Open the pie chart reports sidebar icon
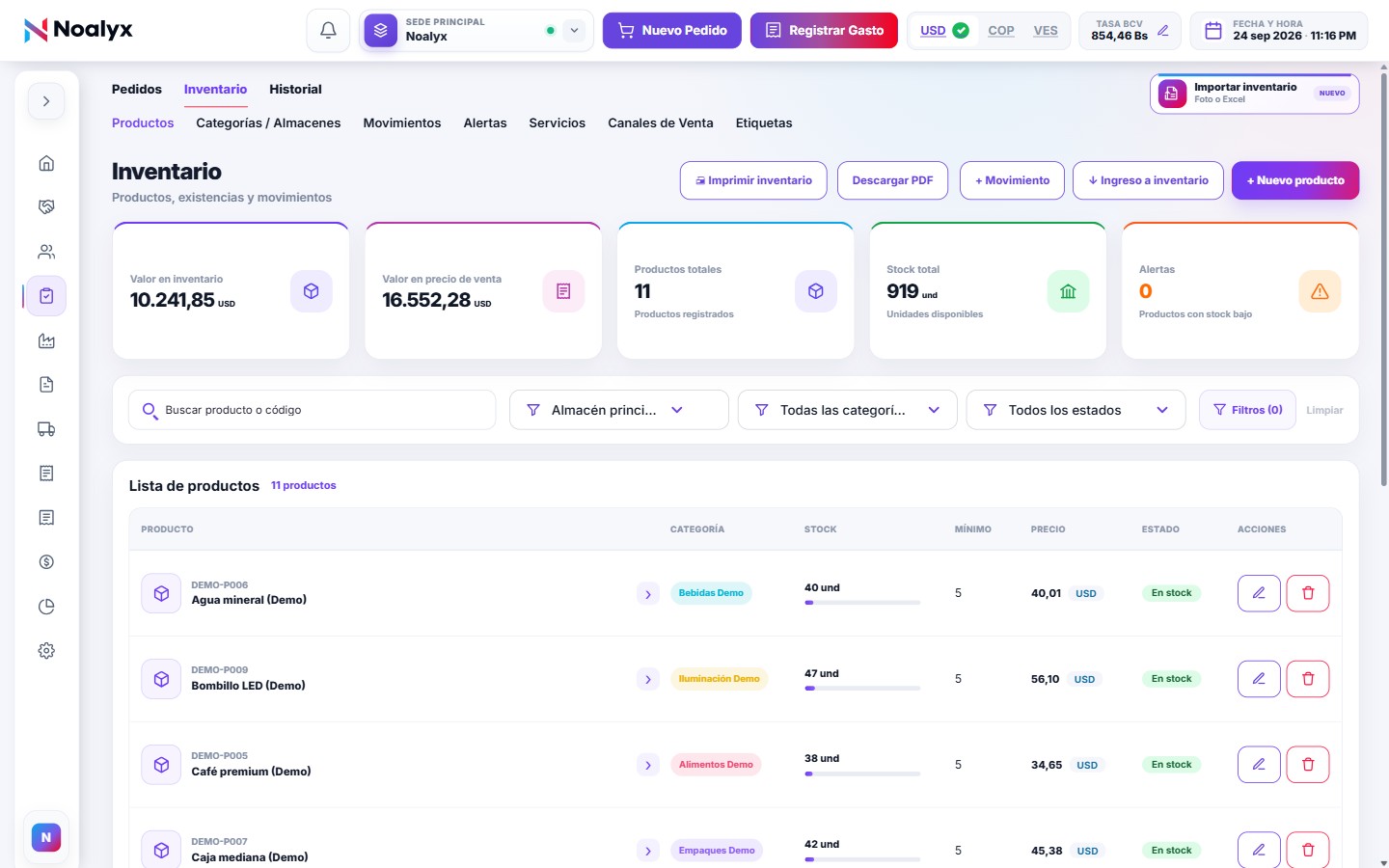This screenshot has width=1389, height=868. (46, 607)
